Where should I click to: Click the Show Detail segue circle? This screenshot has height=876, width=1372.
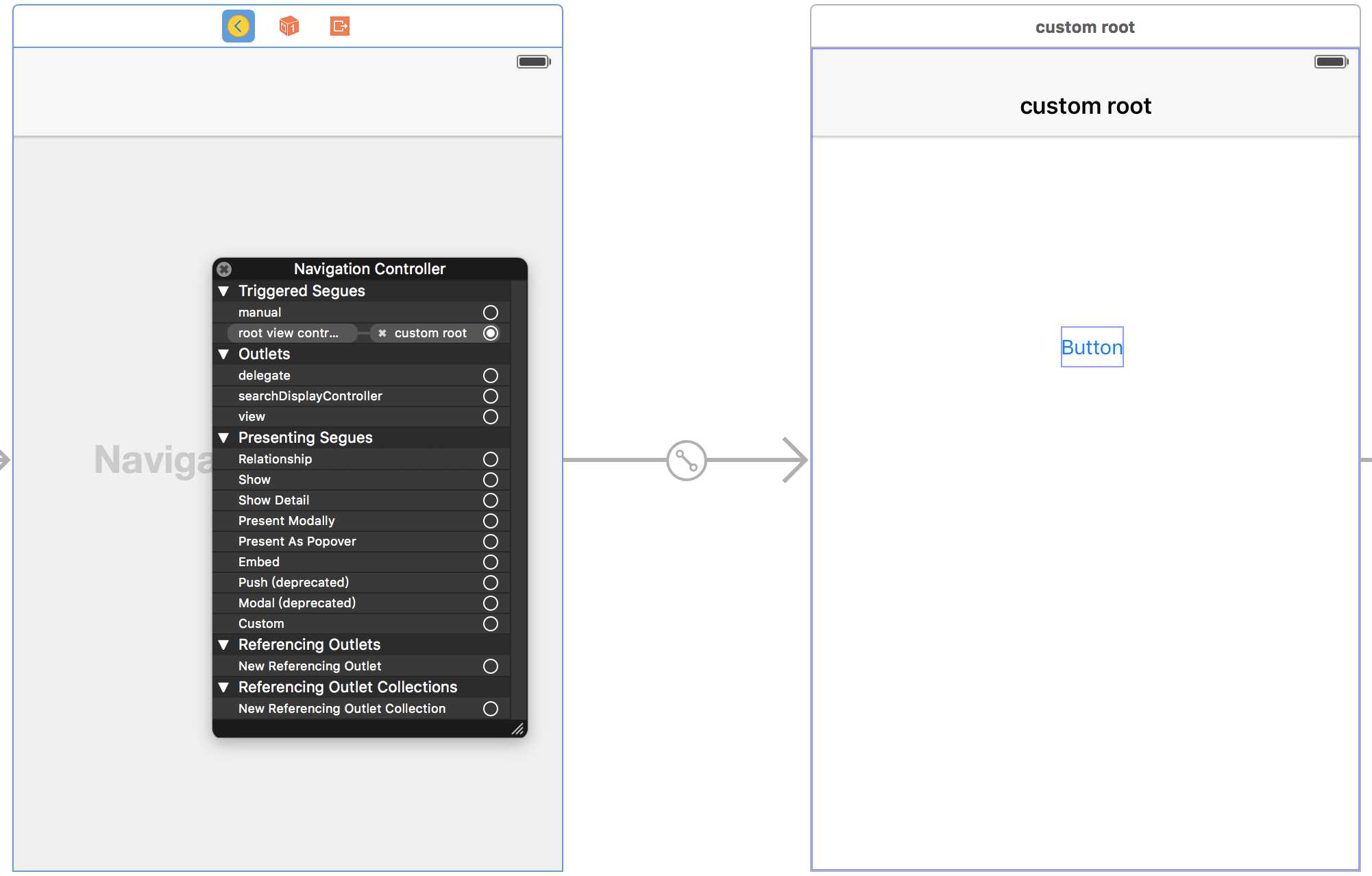click(x=491, y=500)
